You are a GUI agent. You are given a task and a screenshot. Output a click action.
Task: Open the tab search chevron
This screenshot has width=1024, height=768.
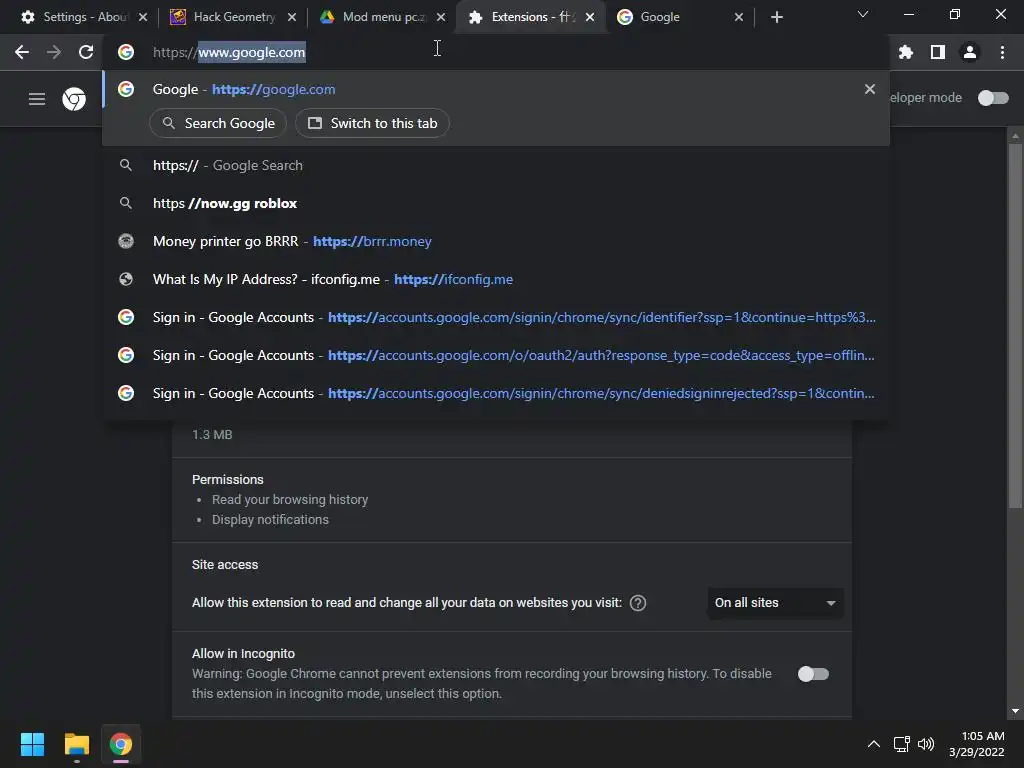(863, 15)
